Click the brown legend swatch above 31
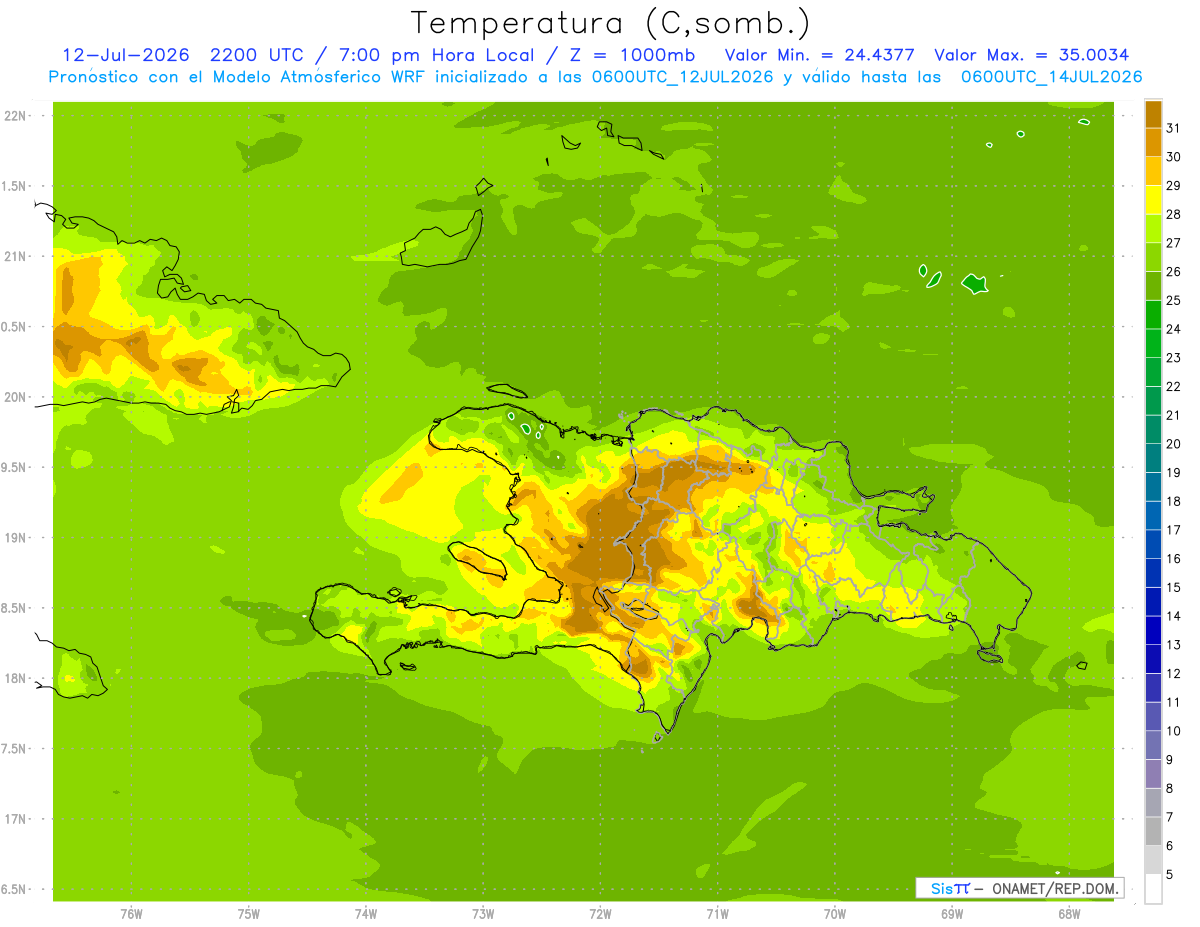 (1153, 114)
